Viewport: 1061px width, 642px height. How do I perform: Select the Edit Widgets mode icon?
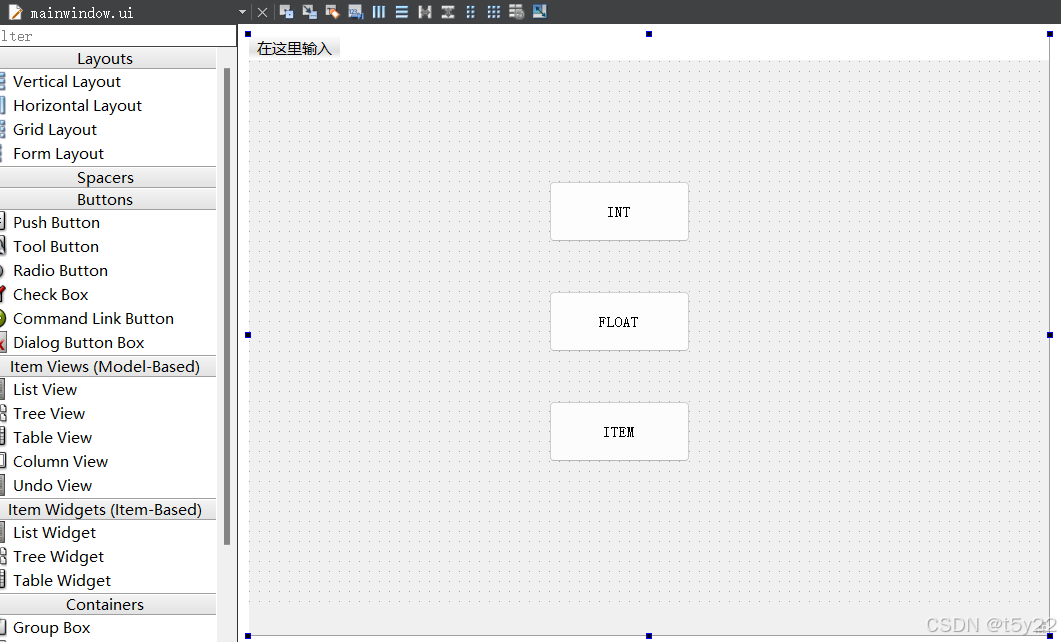tap(286, 12)
